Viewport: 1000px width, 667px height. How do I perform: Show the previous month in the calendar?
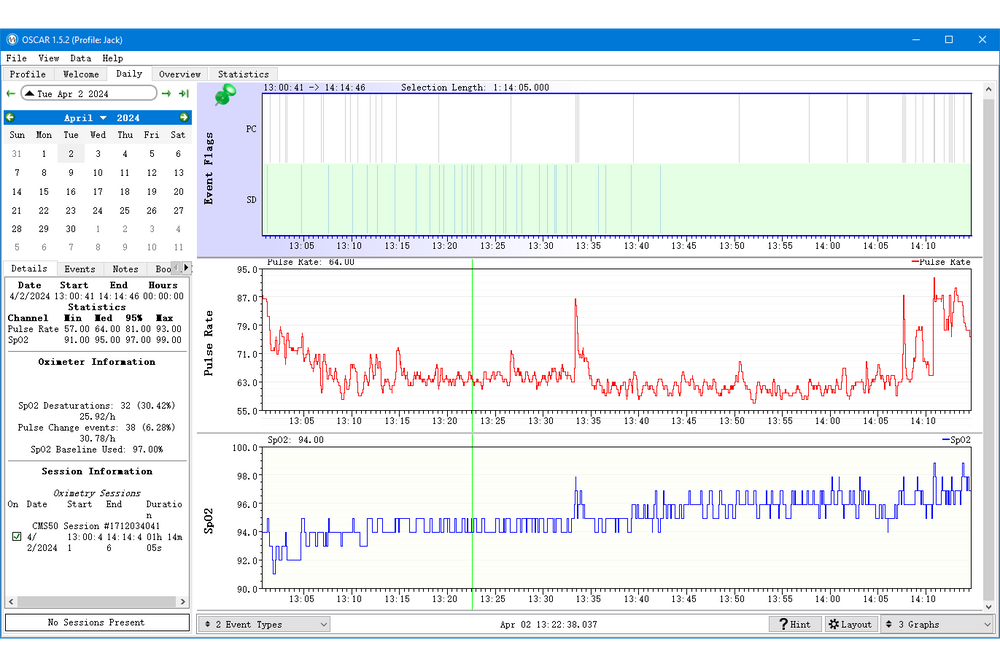tap(10, 117)
